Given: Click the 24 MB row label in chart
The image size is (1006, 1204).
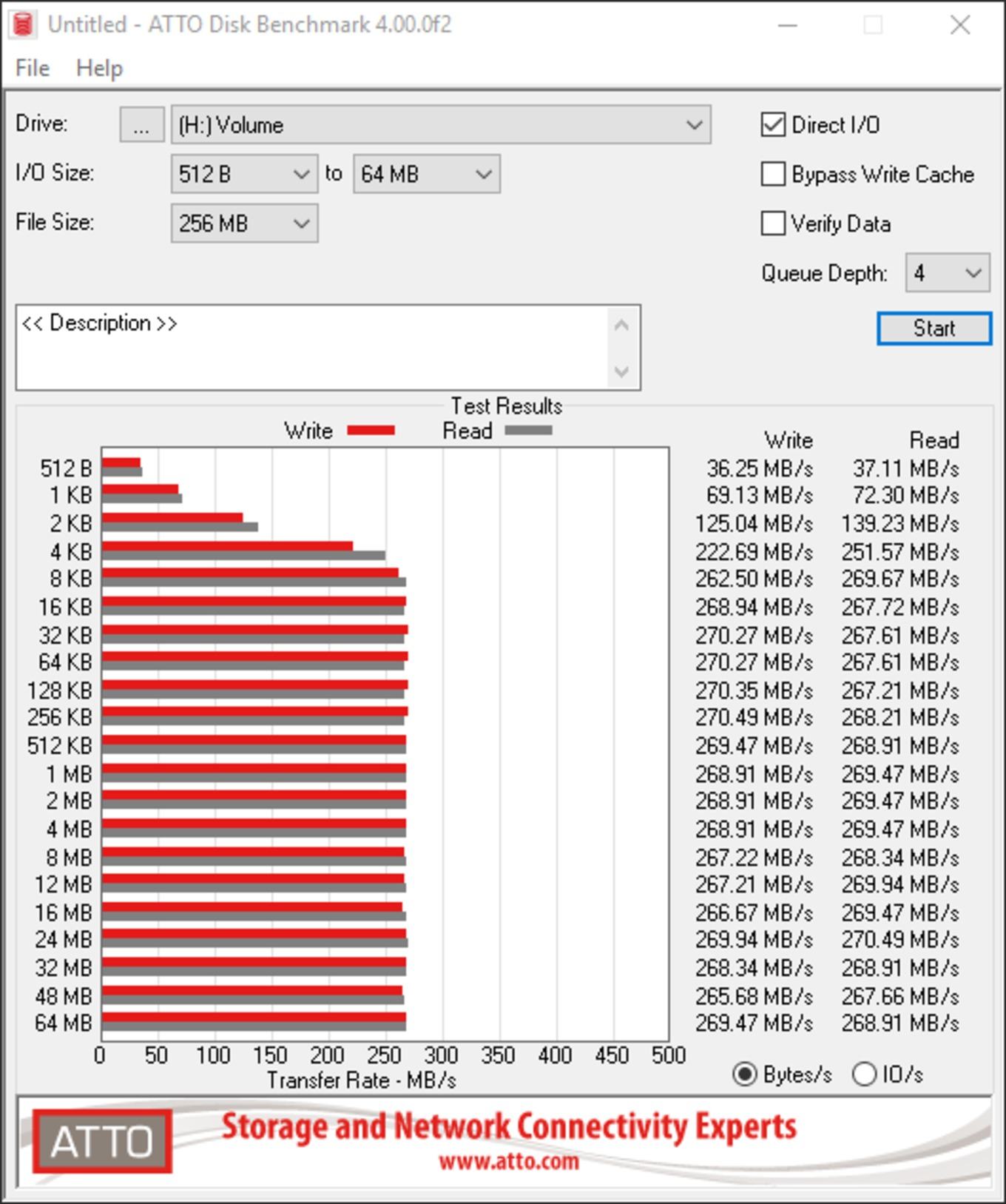Looking at the screenshot, I should 64,940.
